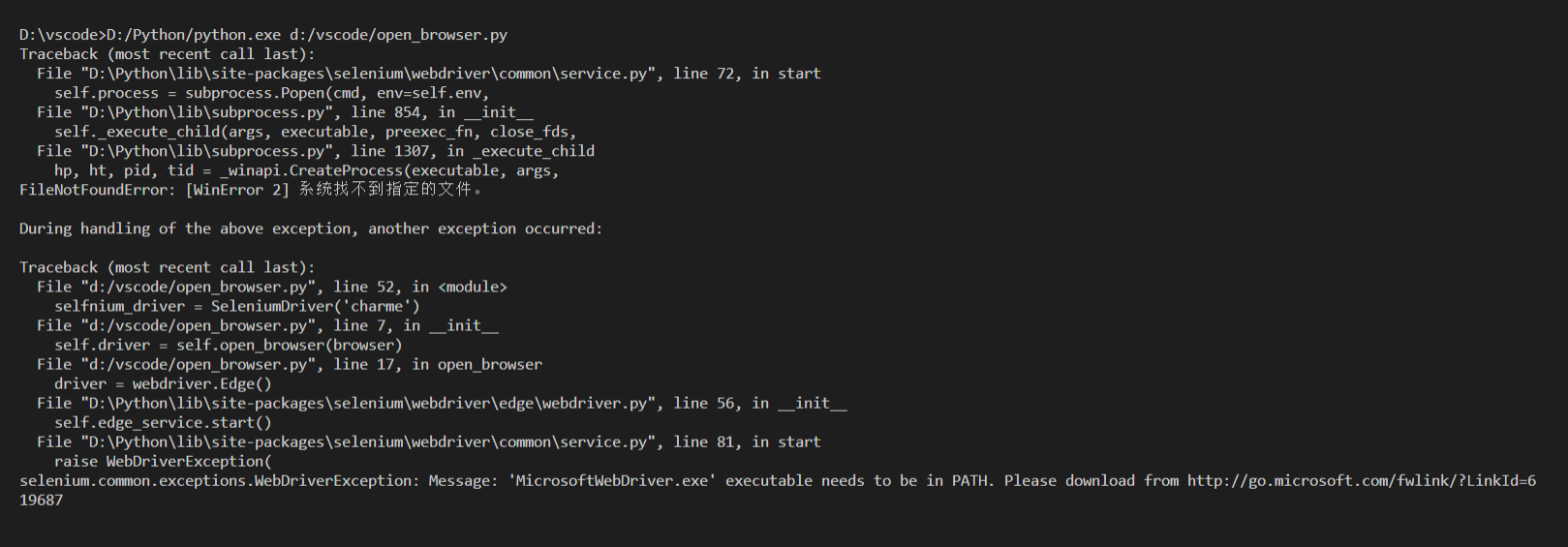Click D:/Python/python.exe in the command prompt line
1568x547 pixels.
click(x=194, y=35)
